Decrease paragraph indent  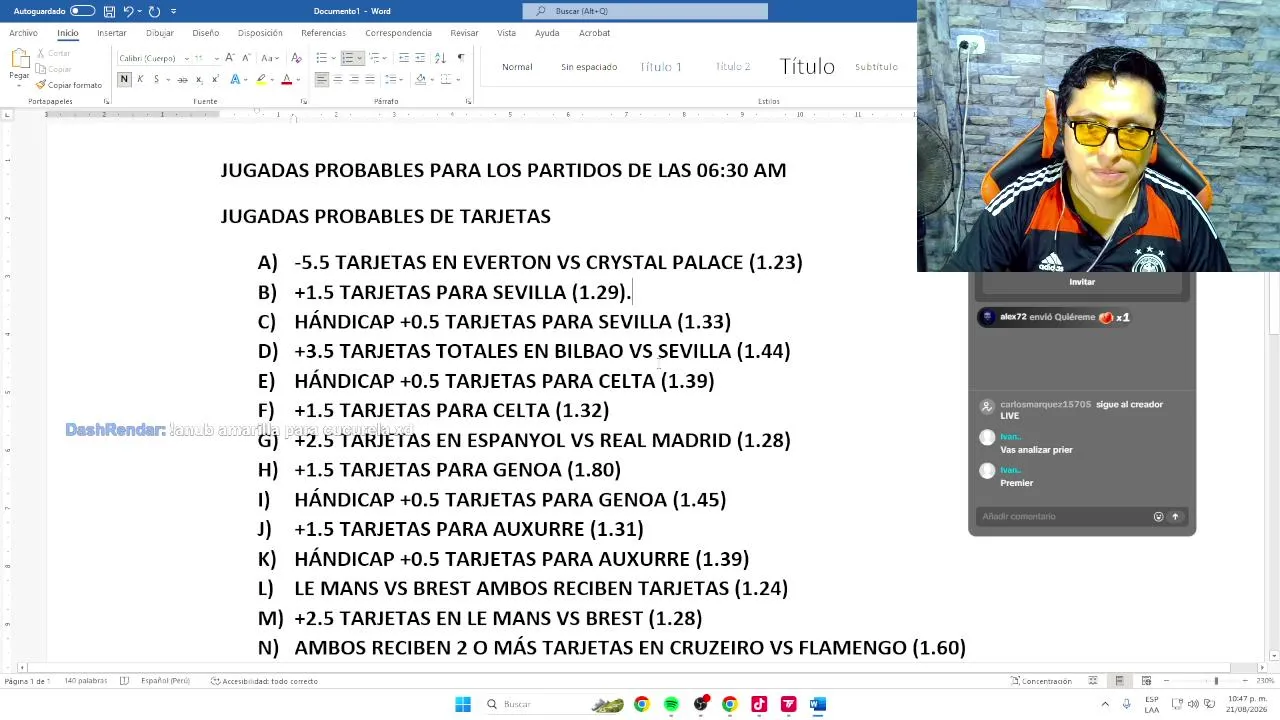coord(404,57)
